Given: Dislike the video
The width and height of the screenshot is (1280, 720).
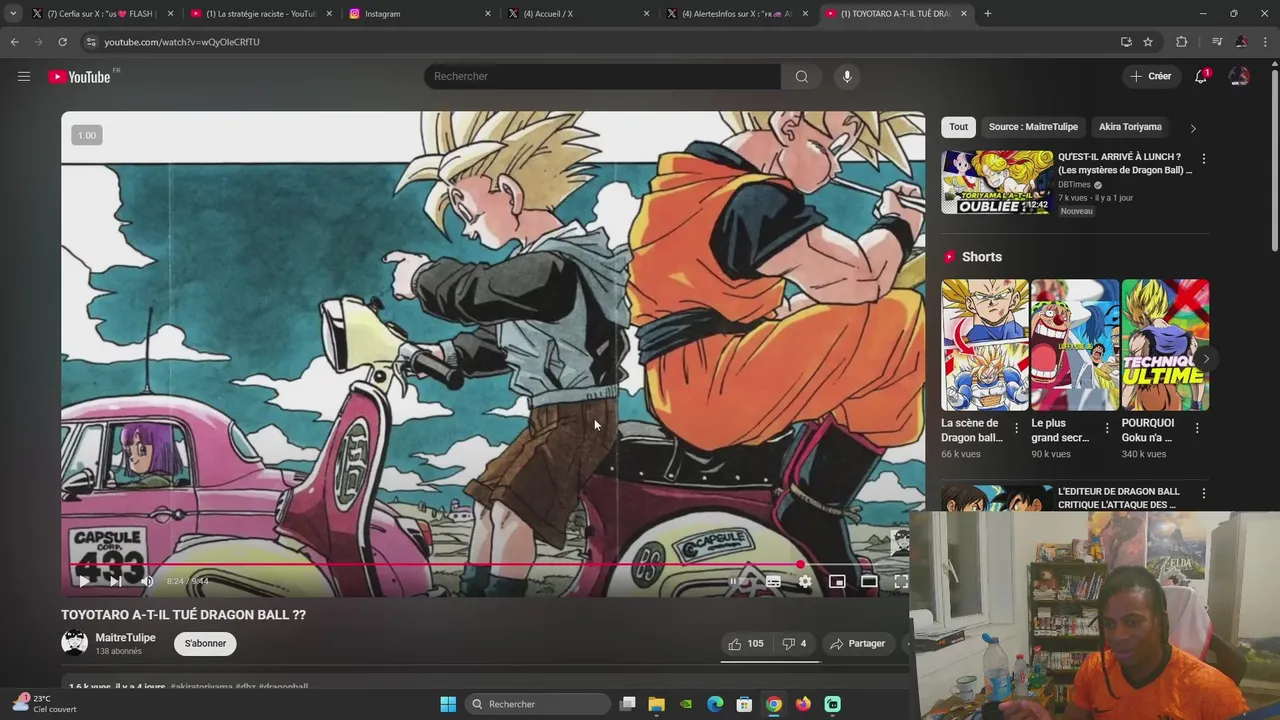Looking at the screenshot, I should (794, 644).
